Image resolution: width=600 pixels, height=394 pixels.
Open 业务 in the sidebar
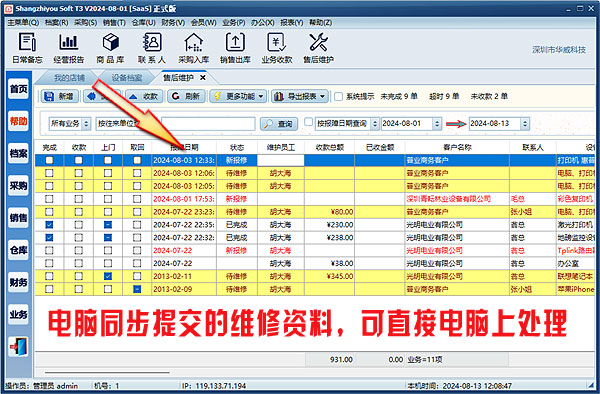(x=18, y=314)
